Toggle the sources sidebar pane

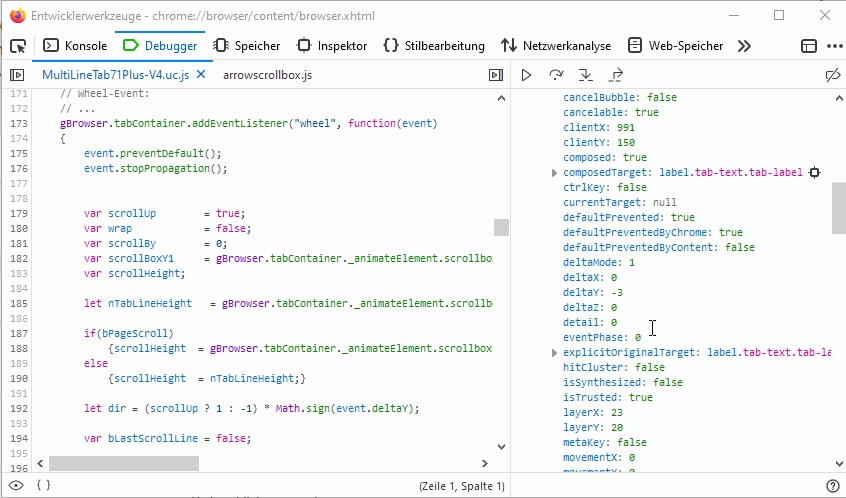point(17,75)
